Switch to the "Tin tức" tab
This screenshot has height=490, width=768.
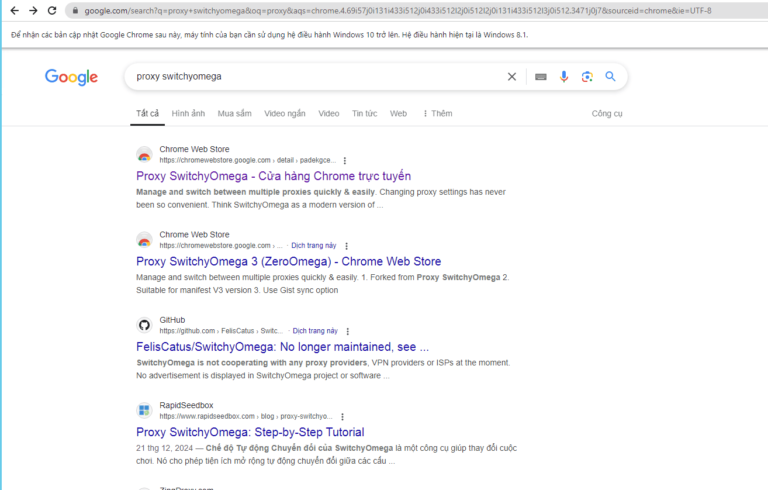tap(364, 114)
